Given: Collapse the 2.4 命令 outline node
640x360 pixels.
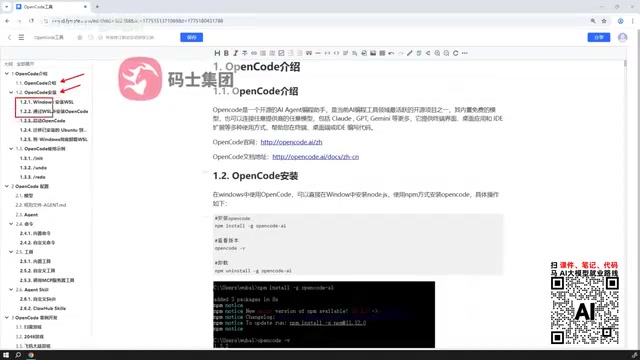Looking at the screenshot, I should coord(11,224).
